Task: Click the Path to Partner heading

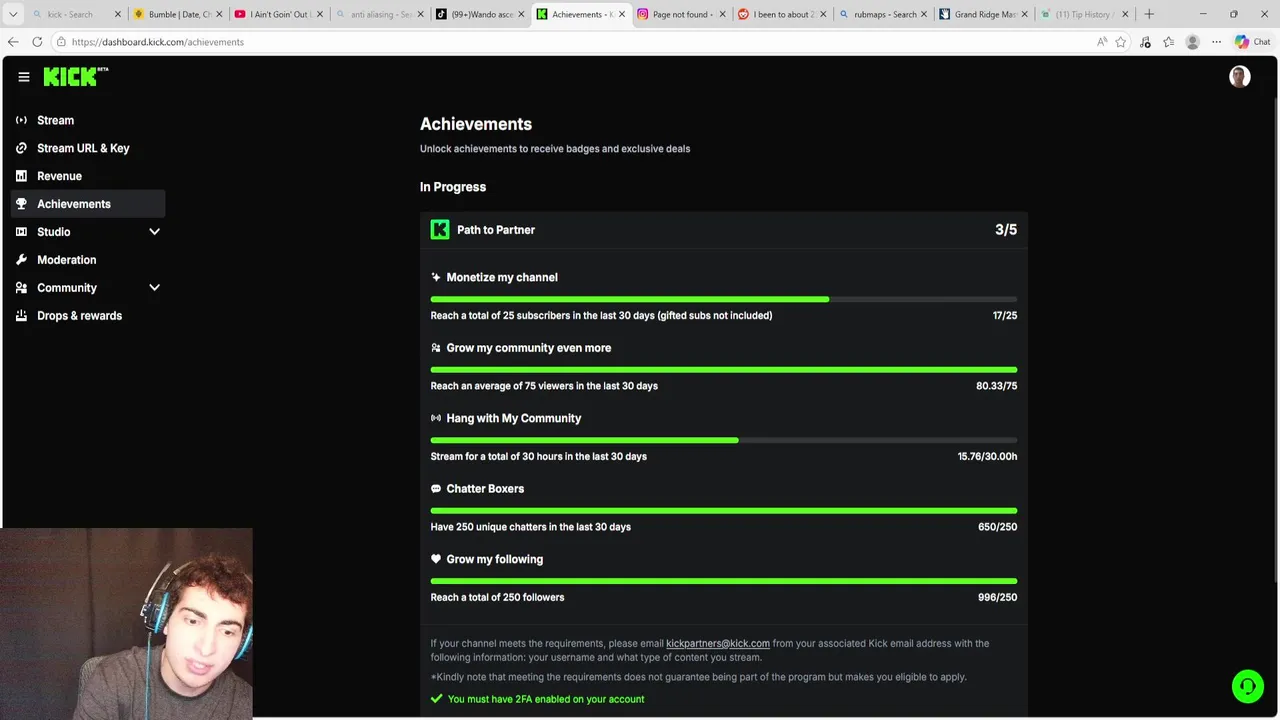Action: (496, 230)
